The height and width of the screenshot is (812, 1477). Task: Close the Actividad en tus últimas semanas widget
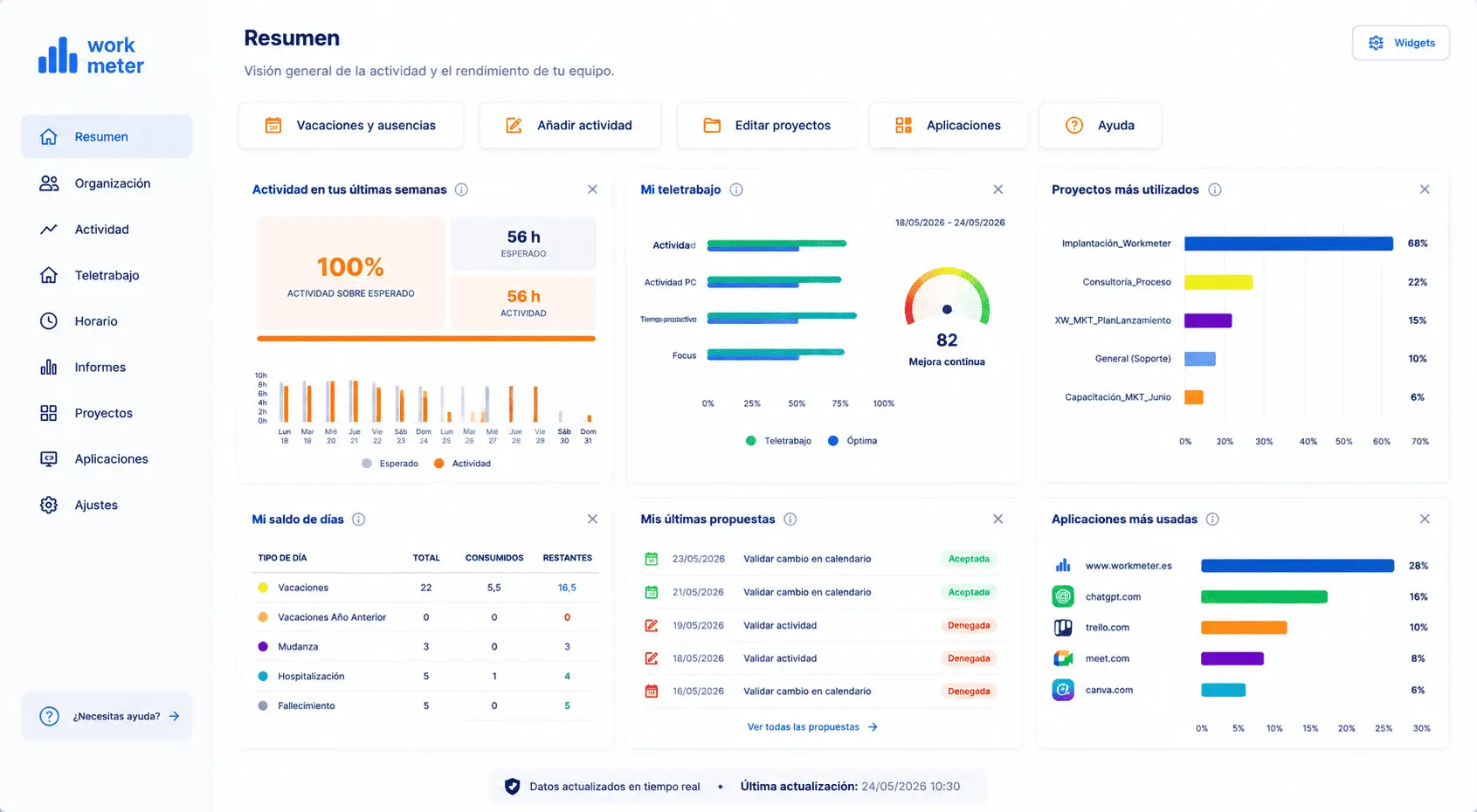pyautogui.click(x=592, y=189)
